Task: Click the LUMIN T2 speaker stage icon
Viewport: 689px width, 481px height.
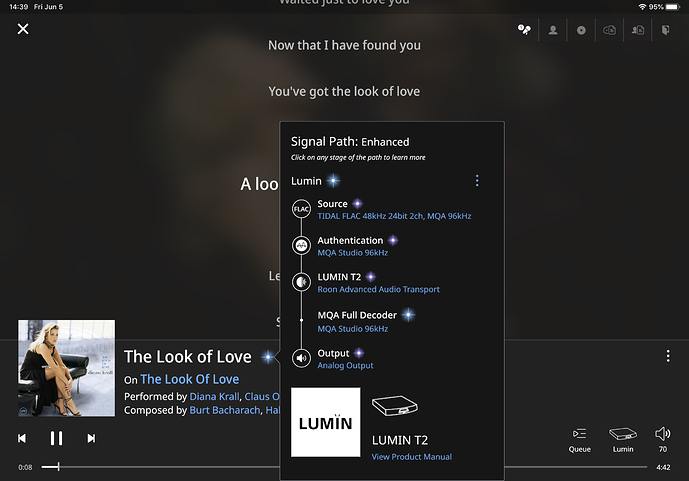Action: 301,282
